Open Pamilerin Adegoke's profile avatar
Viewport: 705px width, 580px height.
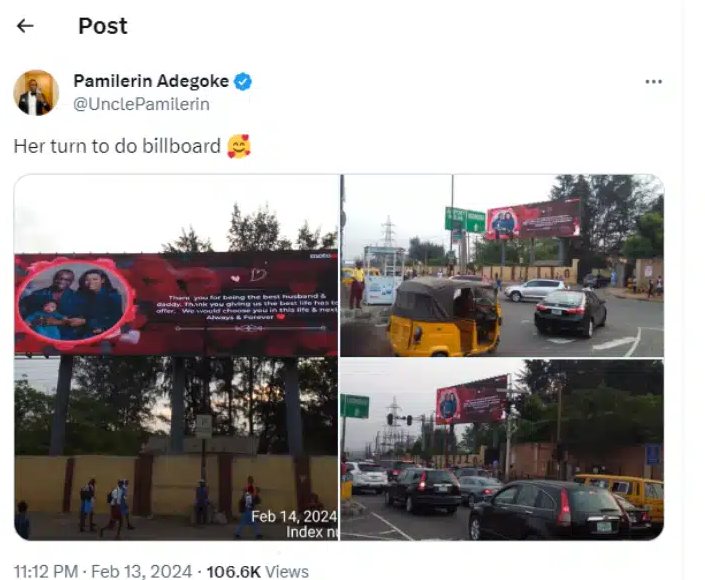pos(36,93)
